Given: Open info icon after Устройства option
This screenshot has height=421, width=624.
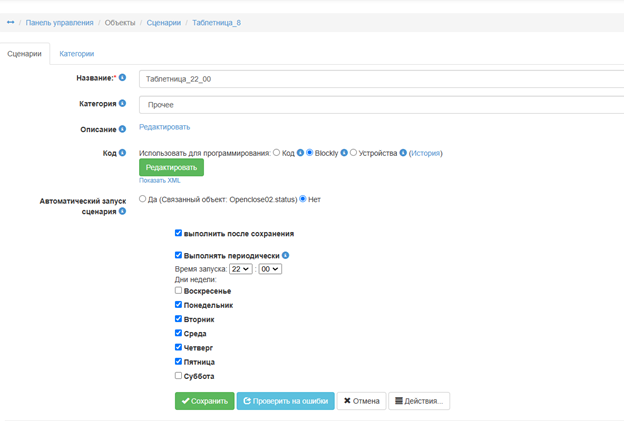Looking at the screenshot, I should click(x=403, y=153).
